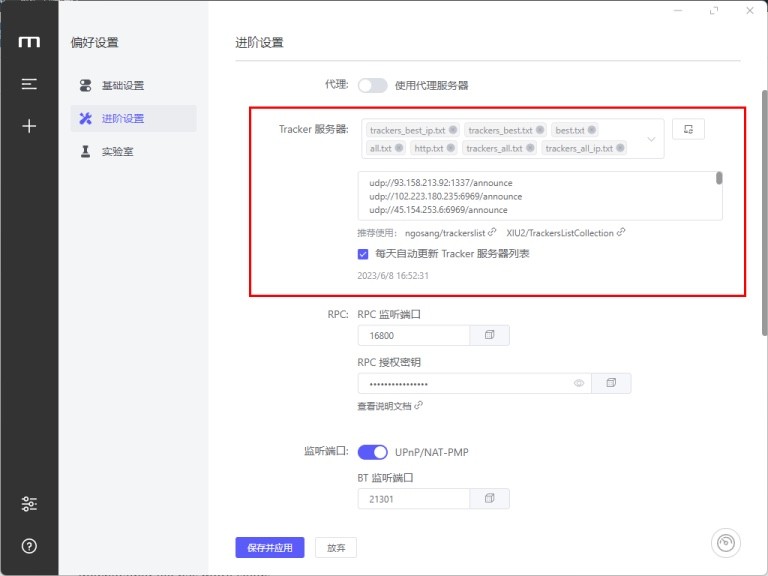Expand the Tracker source dropdown arrow

pyautogui.click(x=651, y=139)
